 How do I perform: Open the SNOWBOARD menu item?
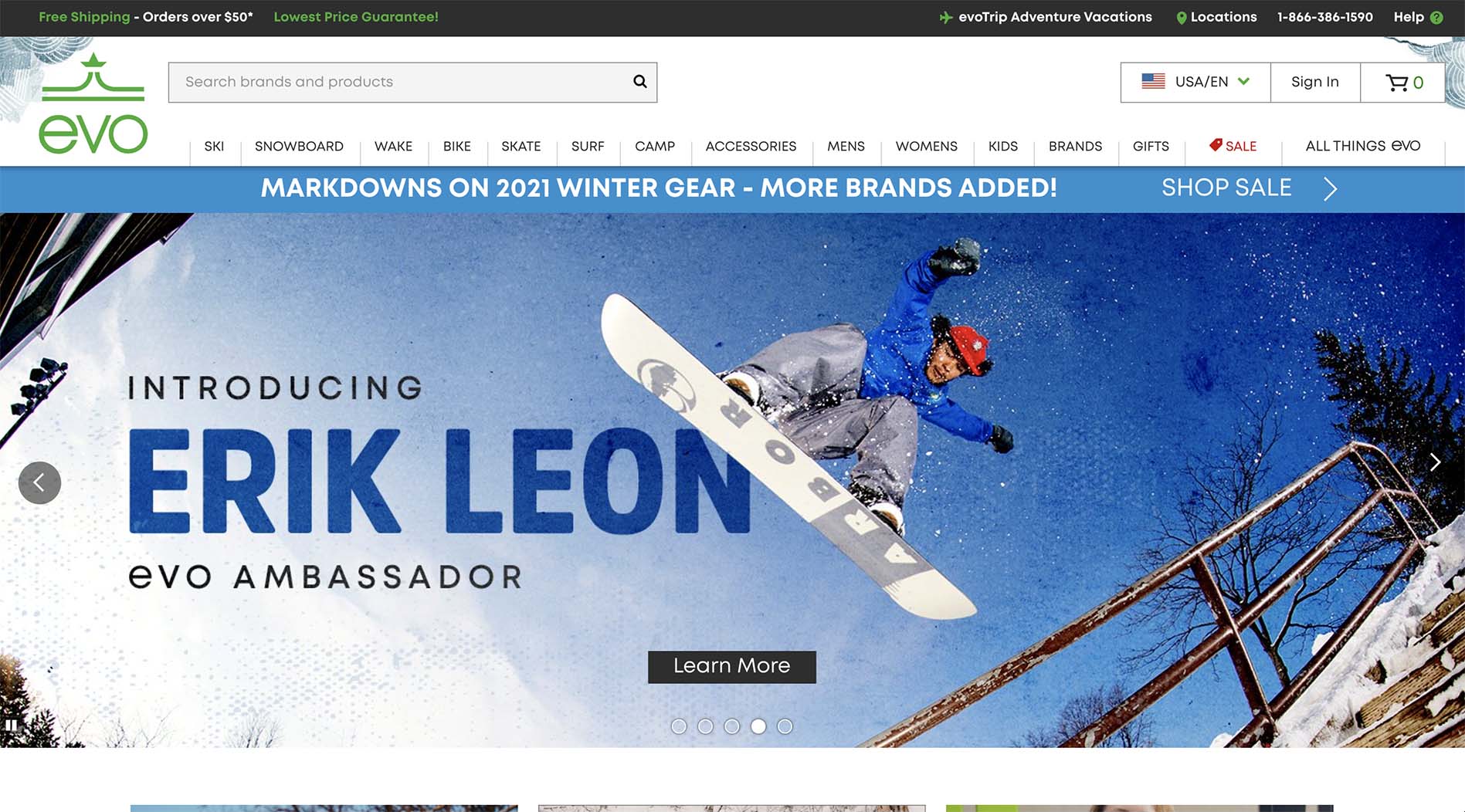[299, 147]
